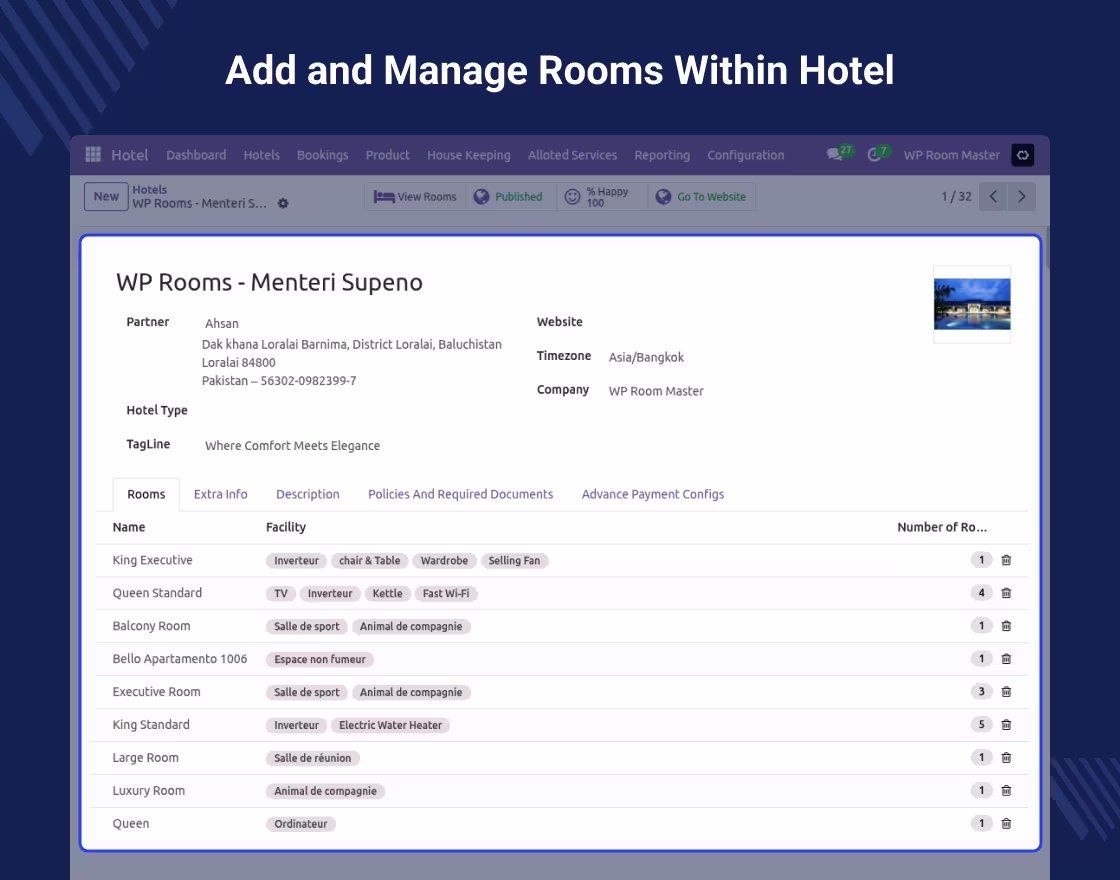Switch to the Extra Info tab
Image resolution: width=1120 pixels, height=880 pixels.
pyautogui.click(x=220, y=494)
